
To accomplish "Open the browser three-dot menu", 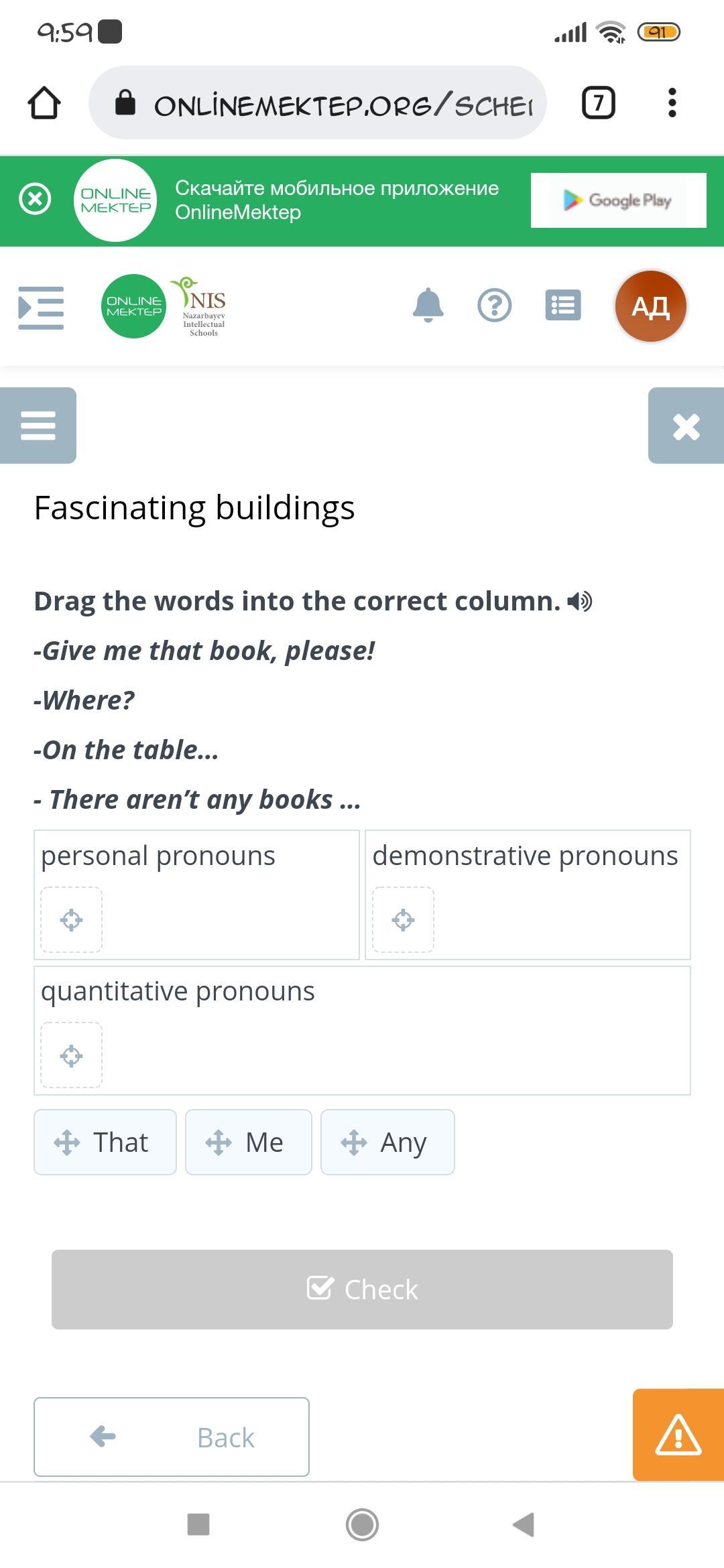I will click(672, 103).
